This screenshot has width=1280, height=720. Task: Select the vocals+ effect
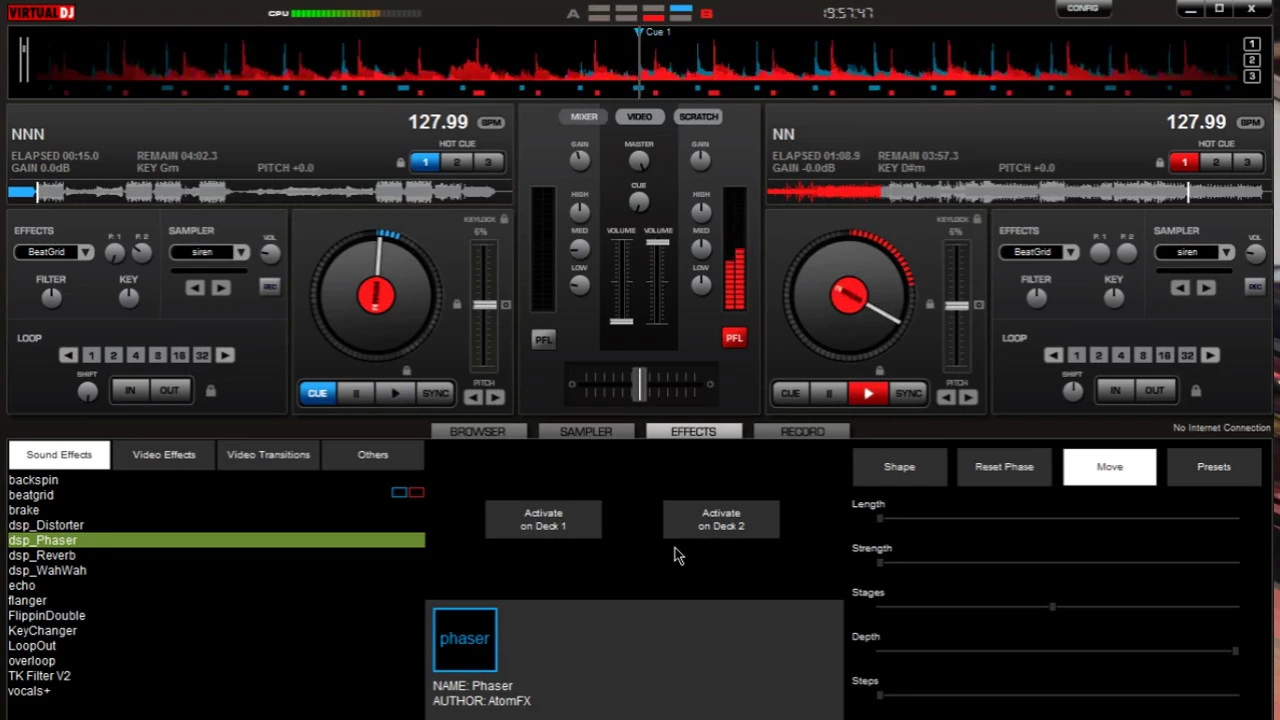tap(29, 691)
